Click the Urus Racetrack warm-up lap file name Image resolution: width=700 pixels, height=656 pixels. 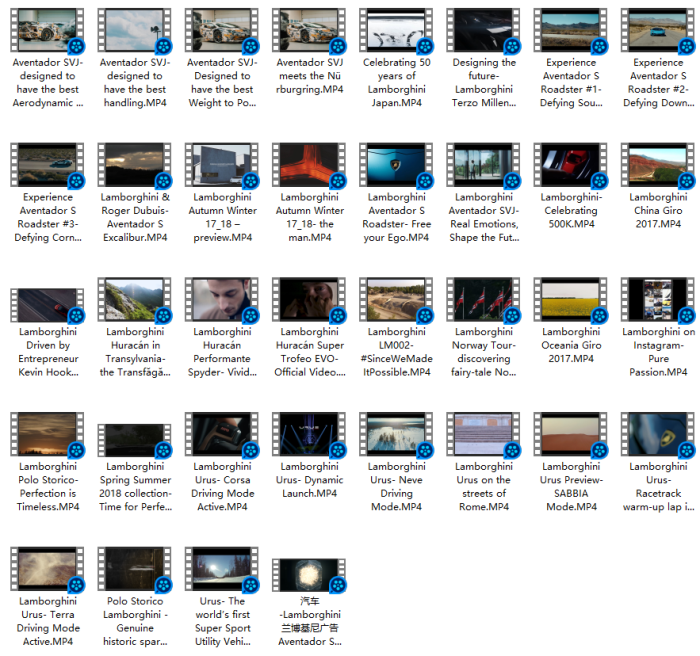(658, 486)
